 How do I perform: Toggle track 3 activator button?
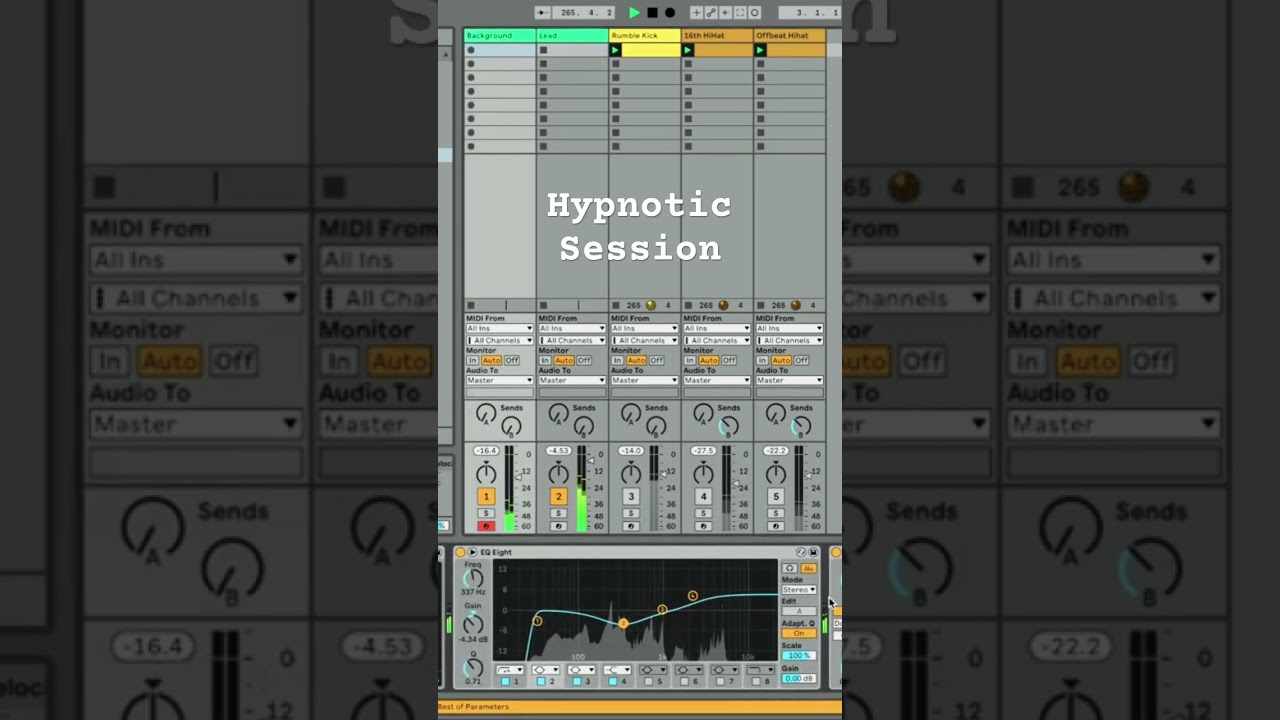click(x=630, y=496)
